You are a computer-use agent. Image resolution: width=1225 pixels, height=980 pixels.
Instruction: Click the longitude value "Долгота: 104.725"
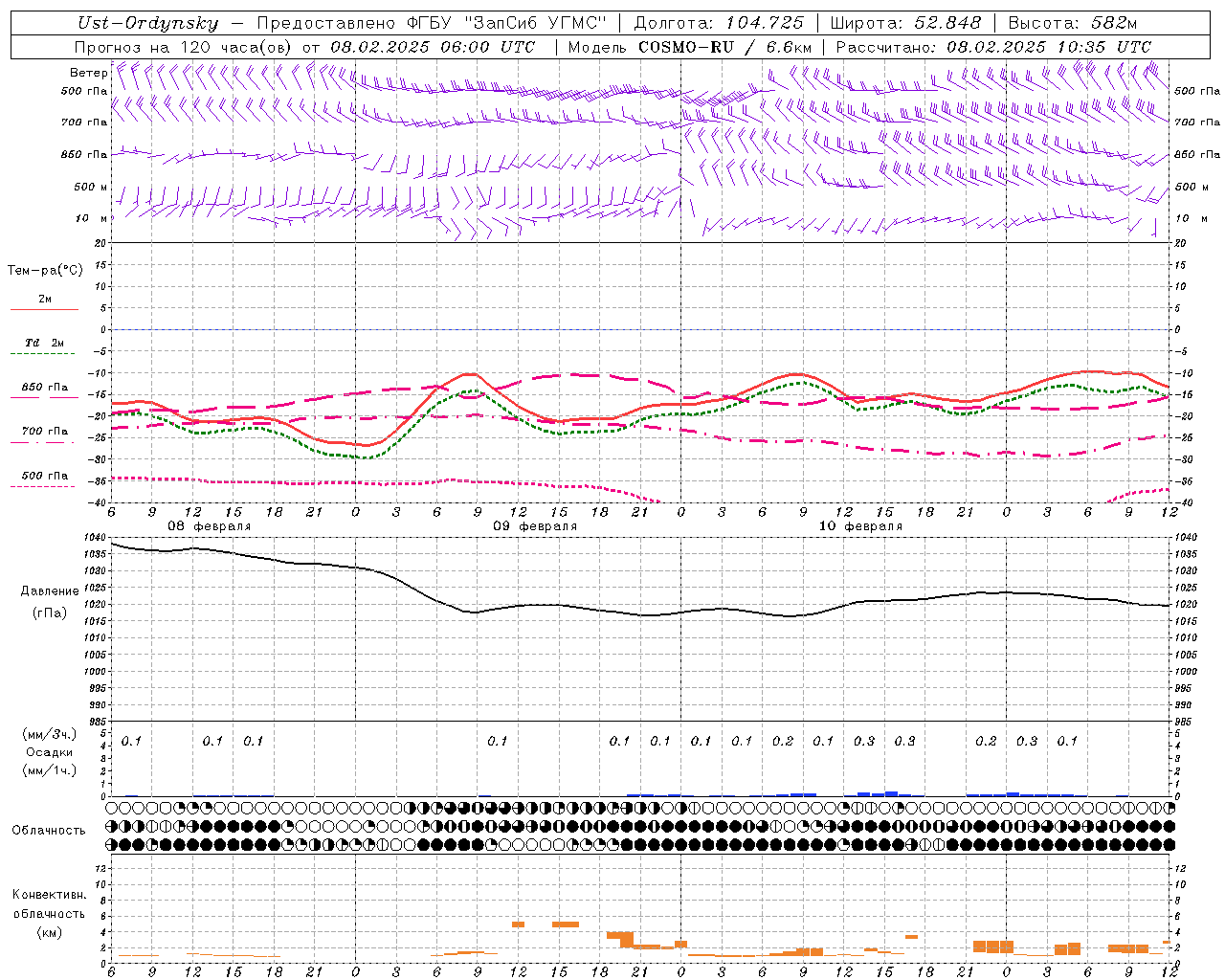719,24
